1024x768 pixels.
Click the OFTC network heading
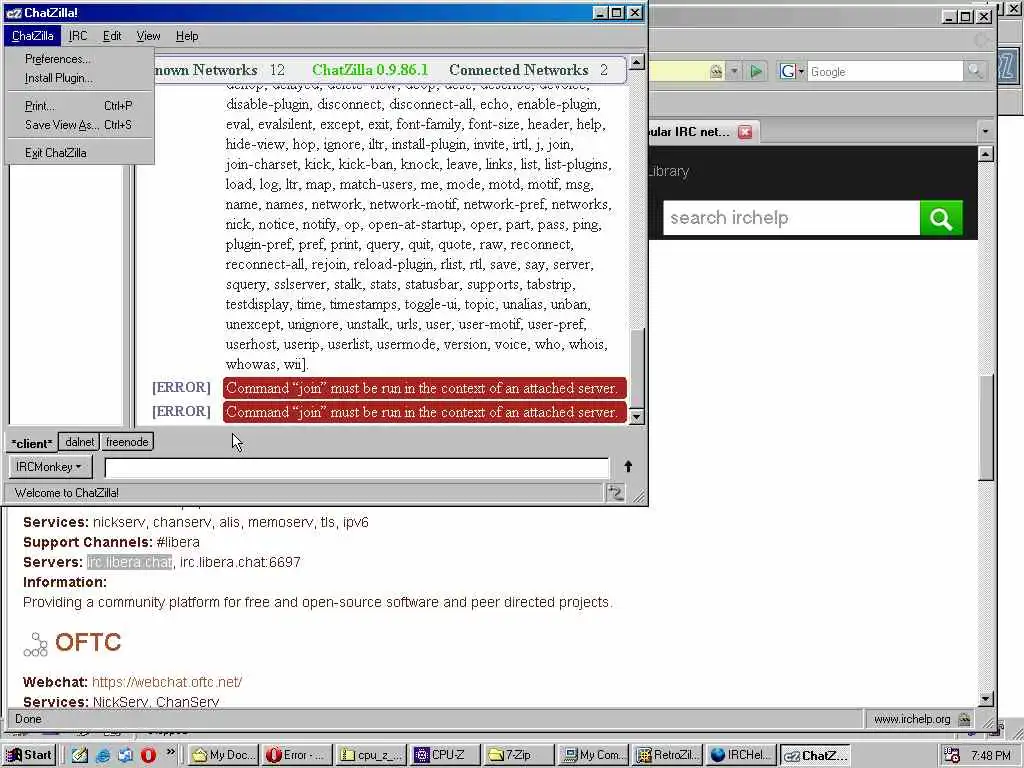tap(88, 642)
